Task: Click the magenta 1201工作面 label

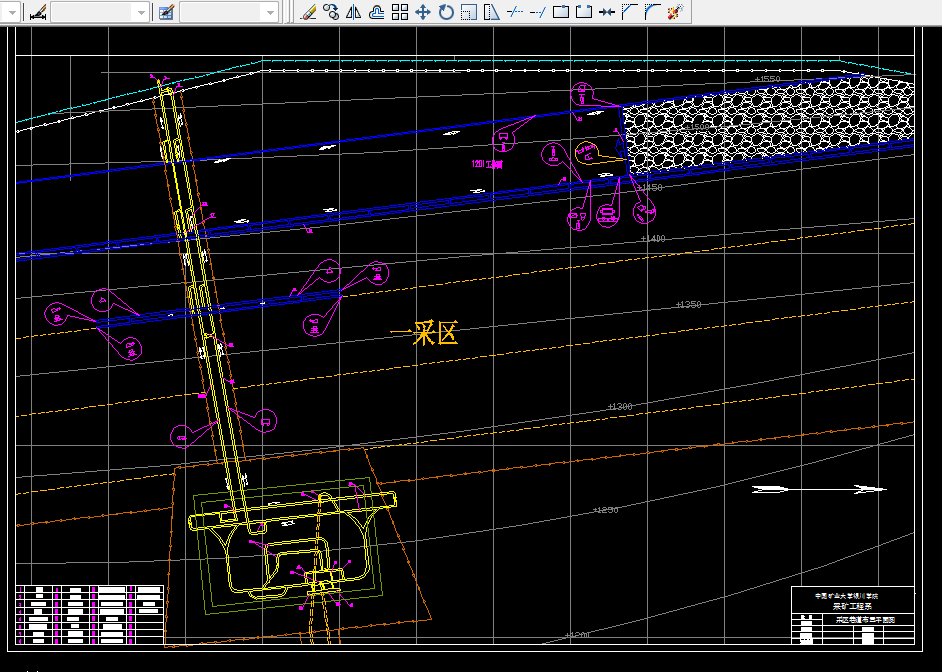Action: pyautogui.click(x=487, y=164)
